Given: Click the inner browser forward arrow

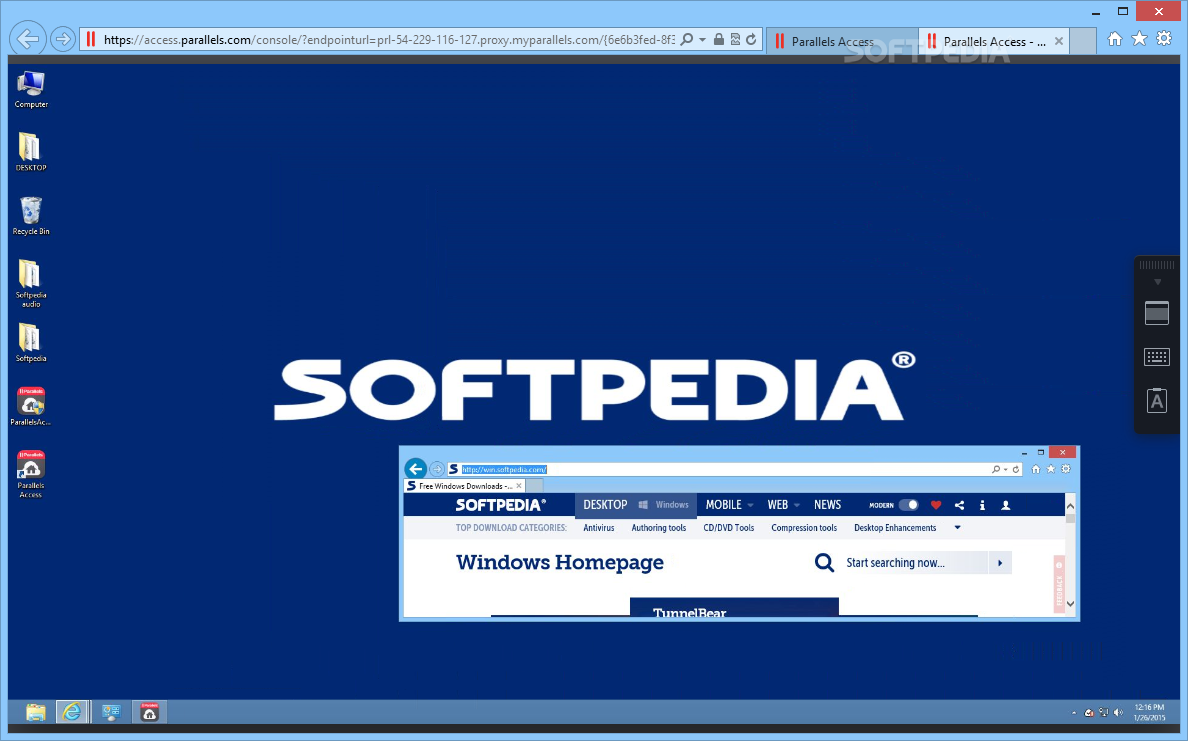Looking at the screenshot, I should coord(437,470).
